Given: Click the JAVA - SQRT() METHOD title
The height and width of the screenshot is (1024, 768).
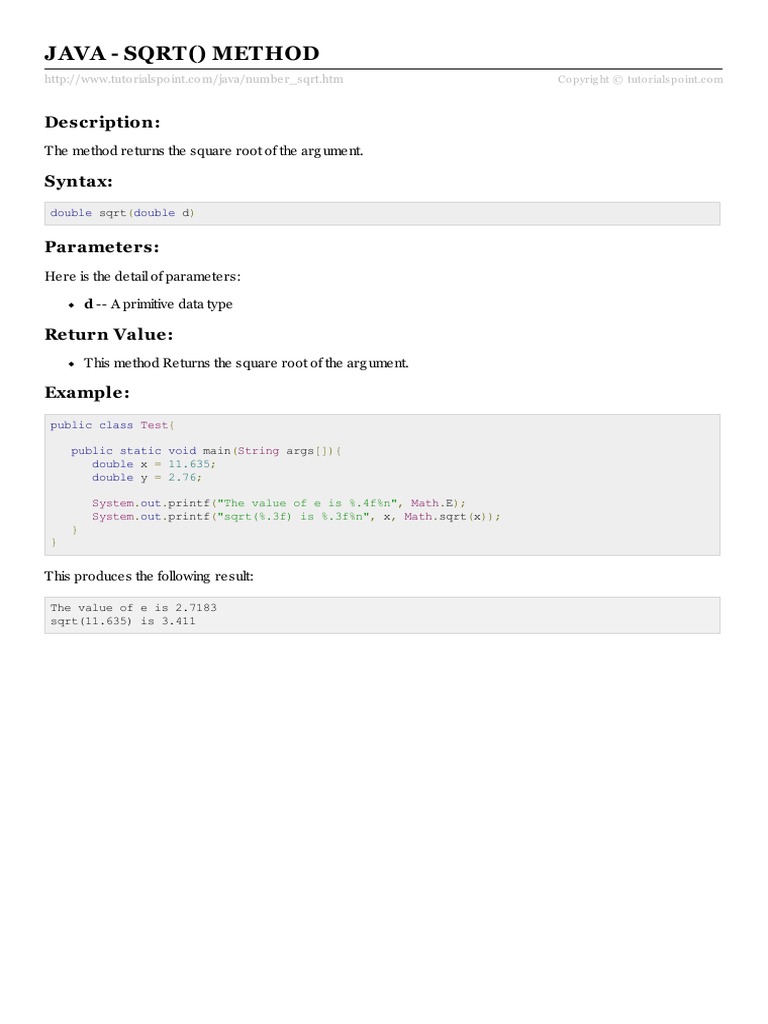Looking at the screenshot, I should tap(182, 53).
